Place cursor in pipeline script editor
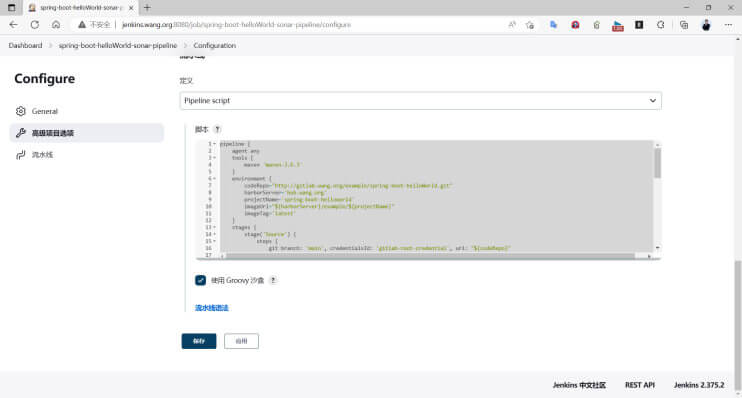Screen dimensions: 742x398 (436, 196)
